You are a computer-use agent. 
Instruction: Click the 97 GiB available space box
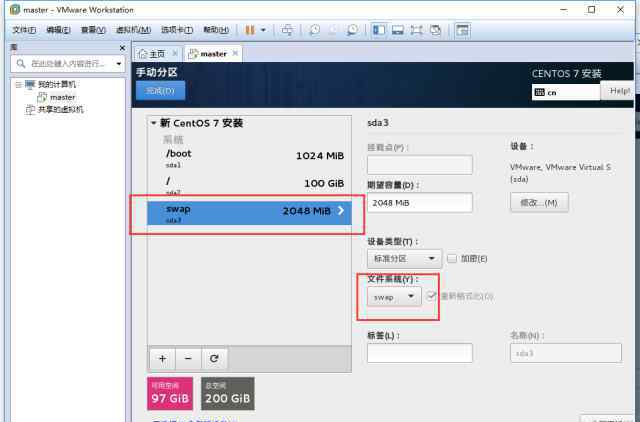point(170,393)
